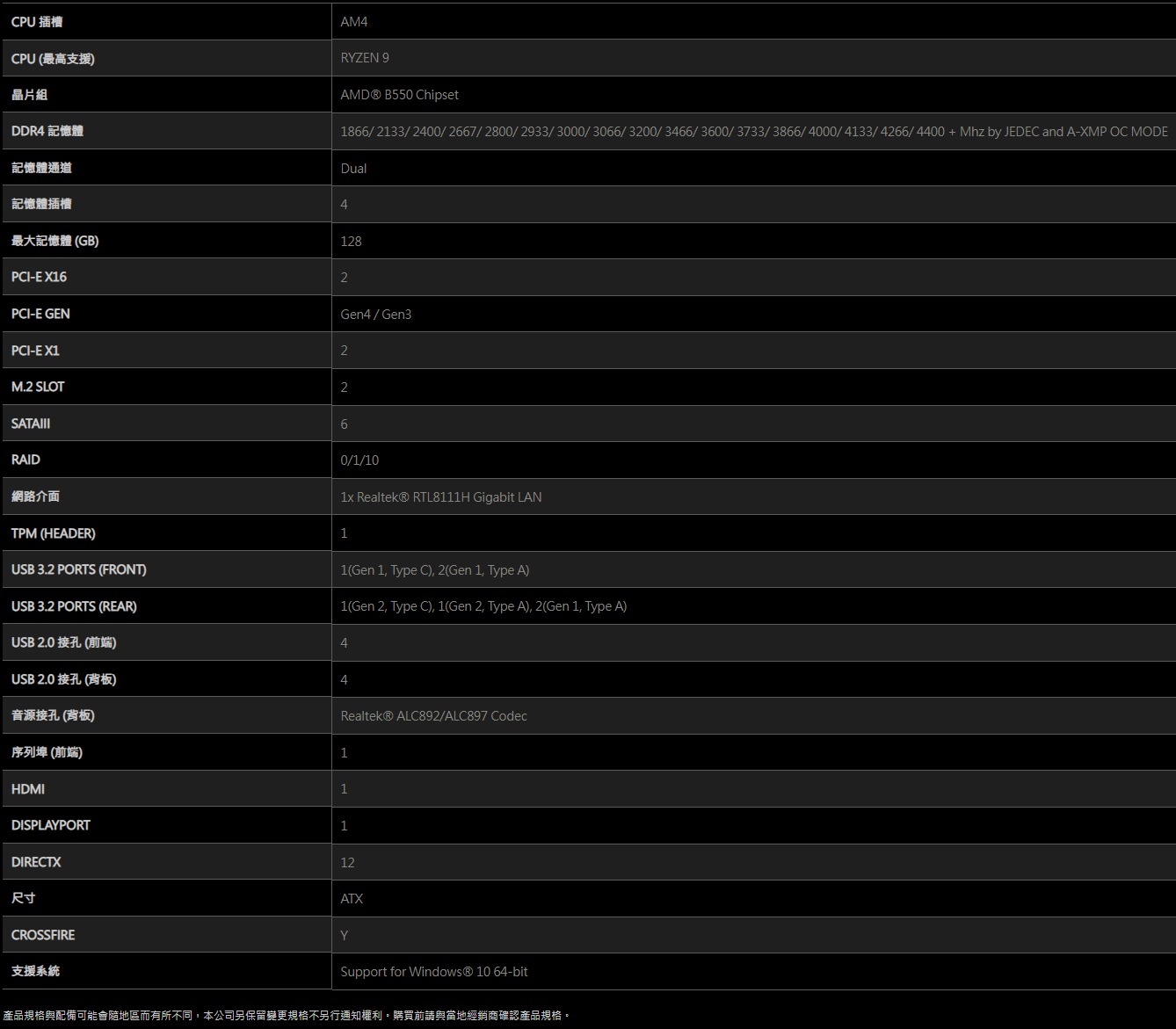Screen dimensions: 1176x1029
Task: Click the SATAIII row label
Action: pos(31,424)
